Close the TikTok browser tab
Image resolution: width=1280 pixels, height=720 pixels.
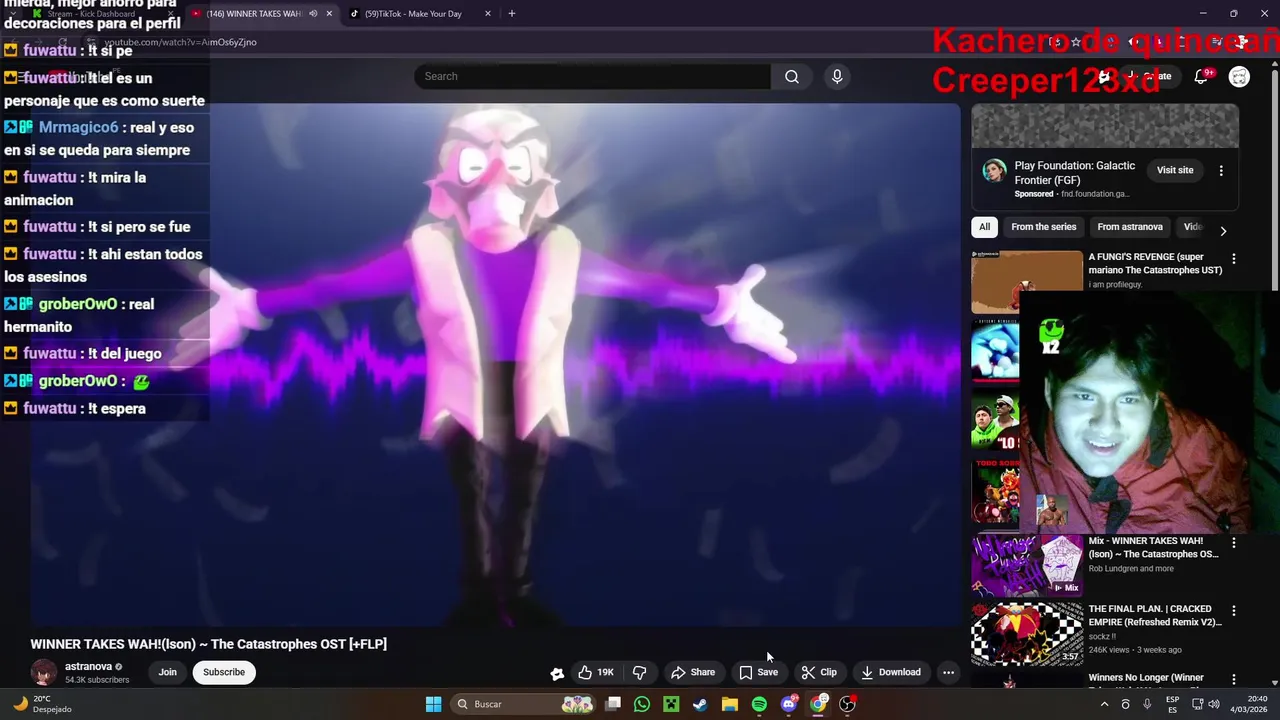point(488,14)
